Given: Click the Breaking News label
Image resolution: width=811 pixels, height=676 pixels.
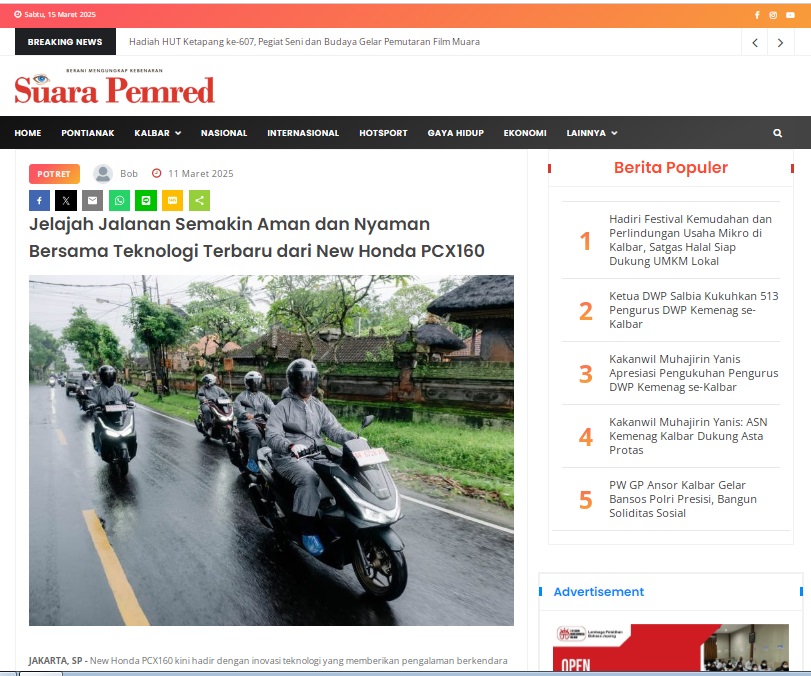Looking at the screenshot, I should 65,42.
